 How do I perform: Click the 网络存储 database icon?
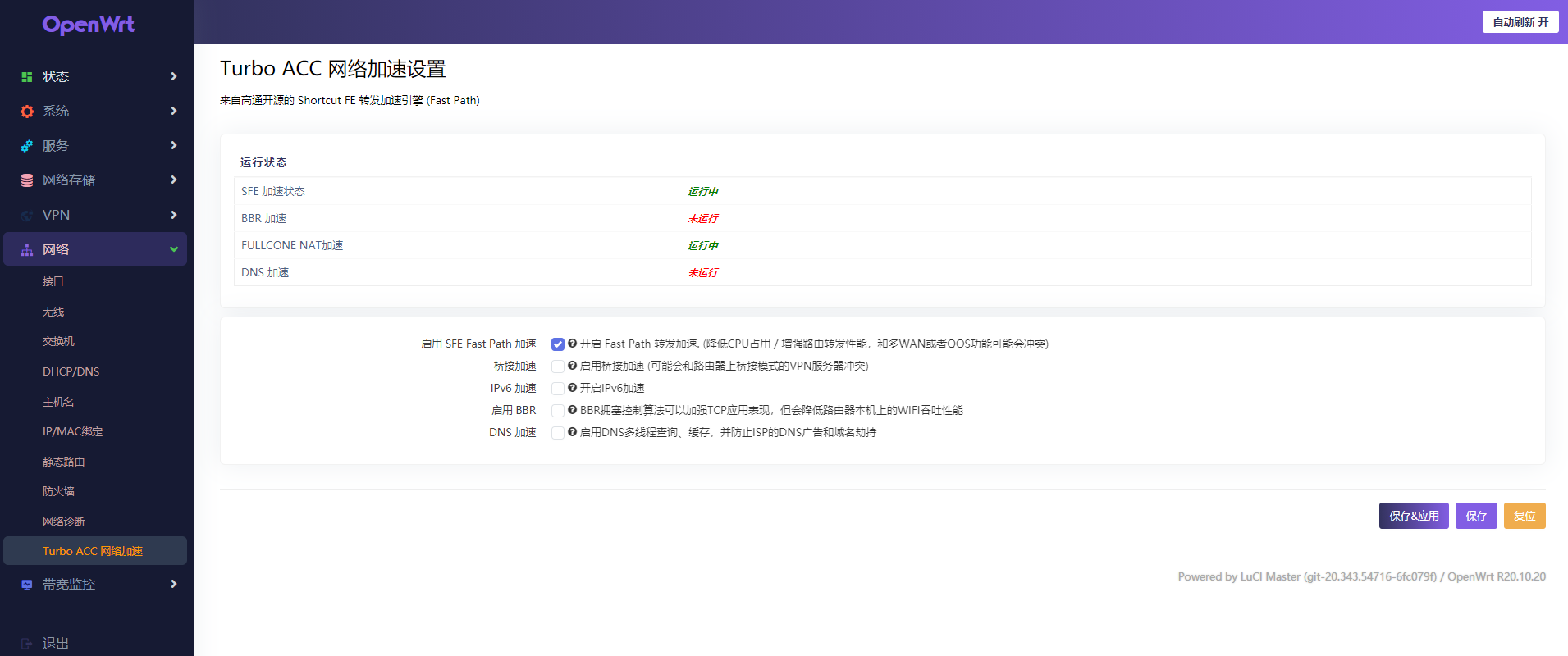(x=27, y=180)
